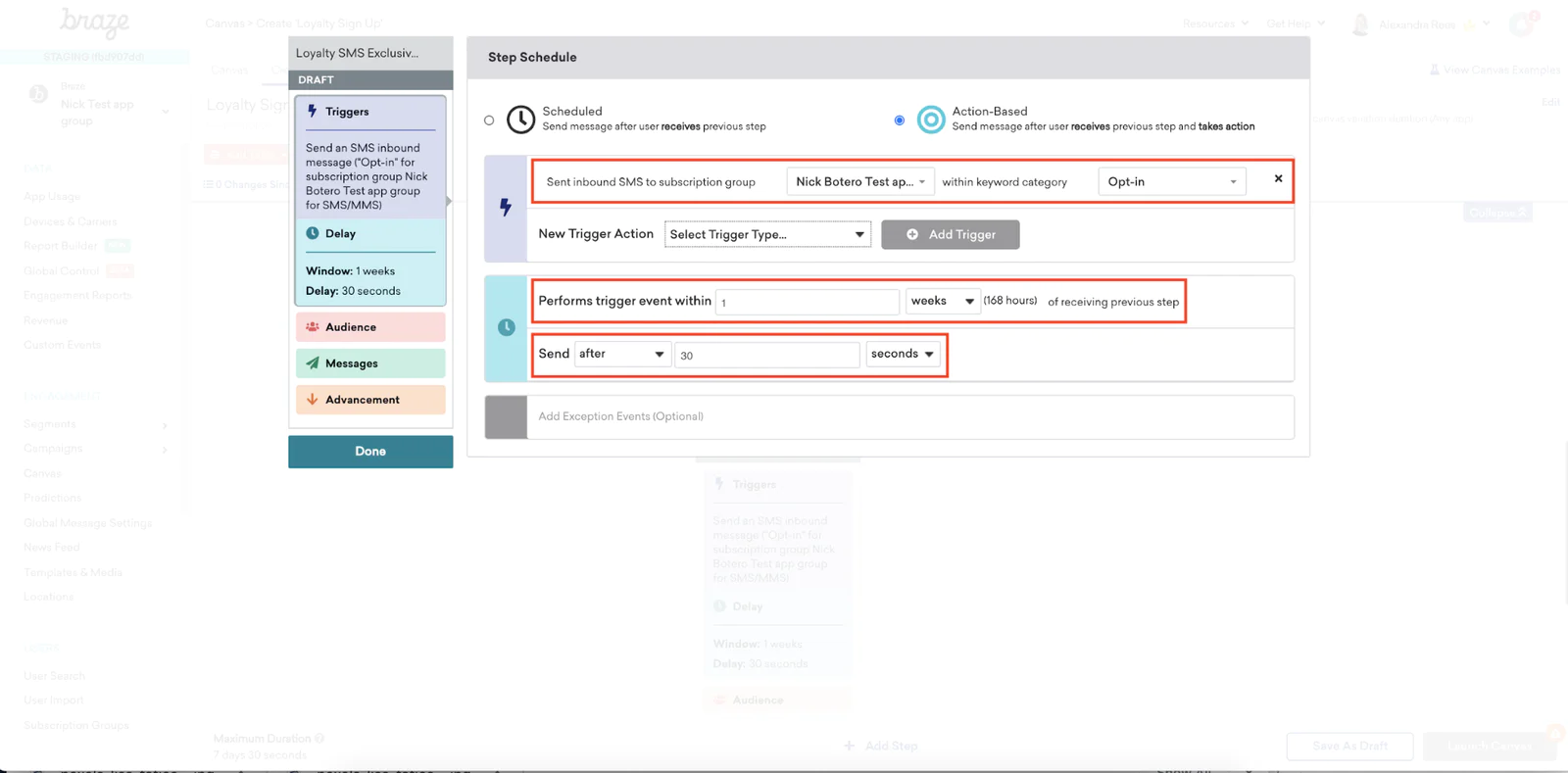Click the Scheduled clock icon

(x=520, y=120)
